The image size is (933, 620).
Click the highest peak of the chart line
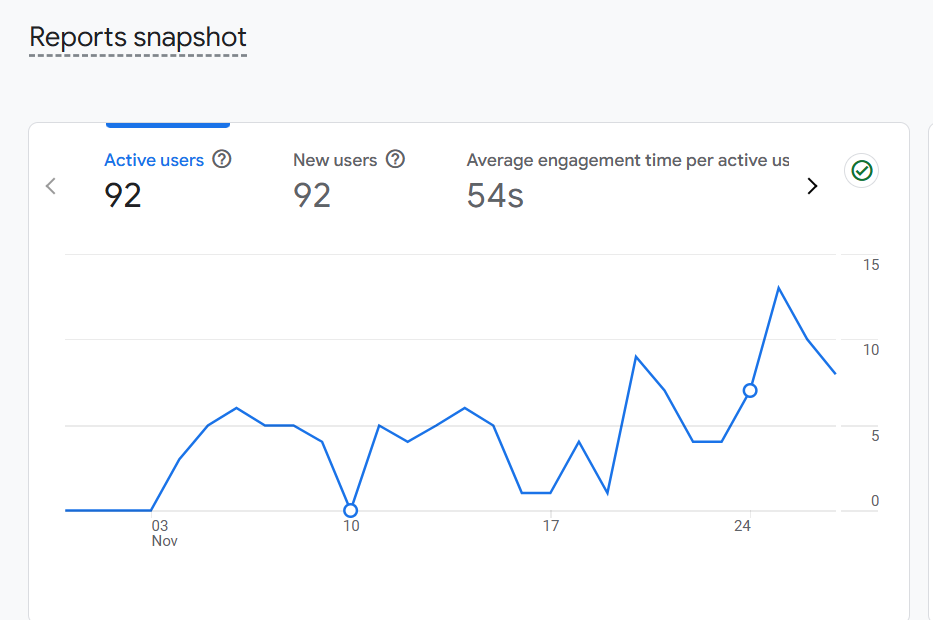778,288
